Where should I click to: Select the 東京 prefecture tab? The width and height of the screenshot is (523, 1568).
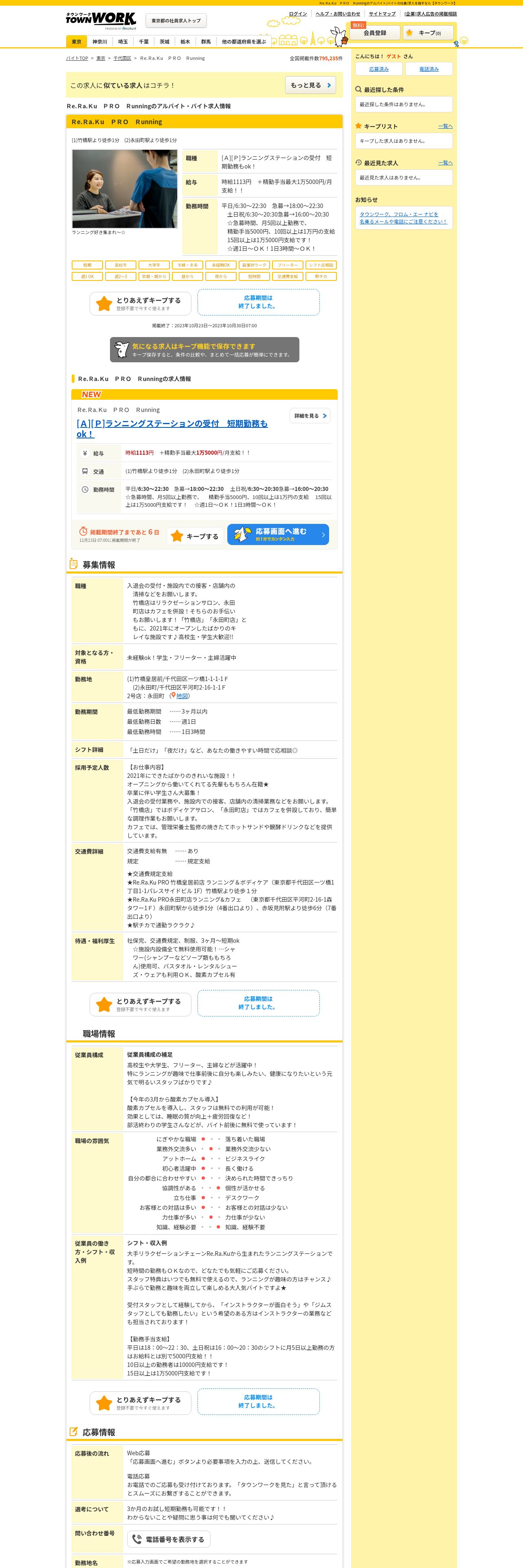click(76, 42)
